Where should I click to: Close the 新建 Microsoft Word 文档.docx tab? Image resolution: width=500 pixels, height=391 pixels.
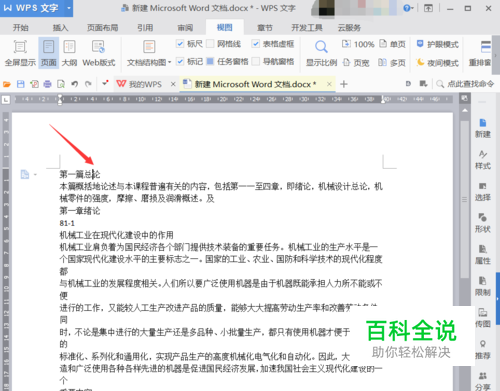[329, 84]
